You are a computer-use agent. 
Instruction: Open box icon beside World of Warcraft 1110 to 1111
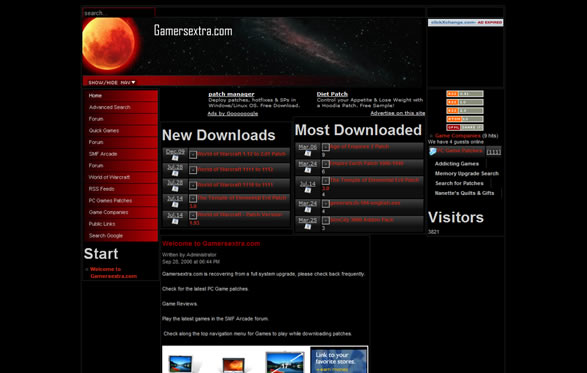point(193,185)
